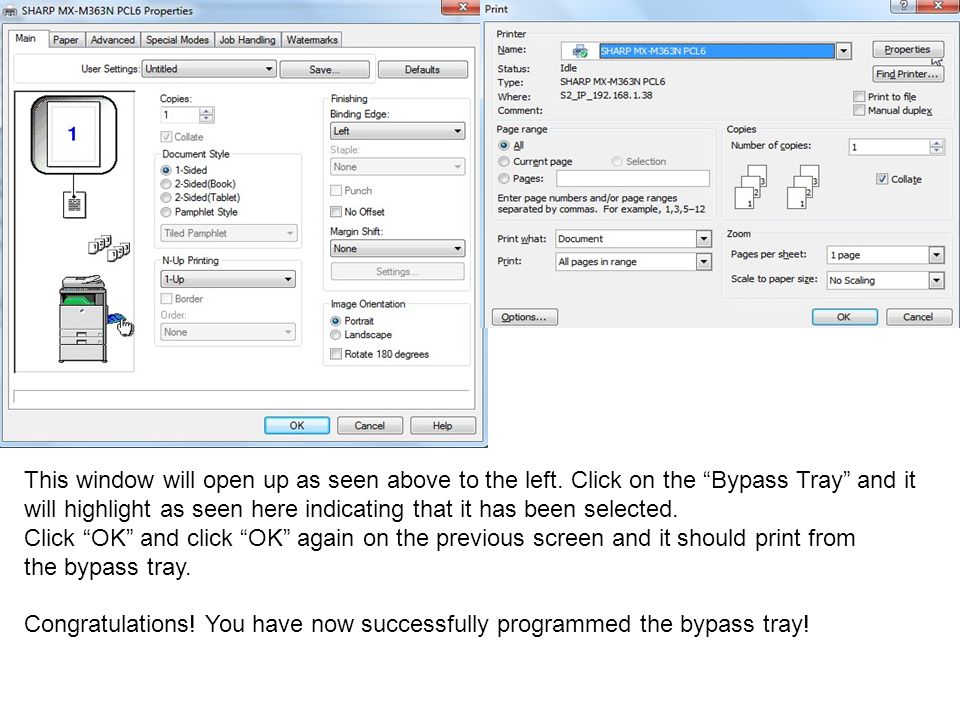Toggle Collate checkbox in Print dialog
Viewport: 960px width, 720px height.
click(882, 179)
